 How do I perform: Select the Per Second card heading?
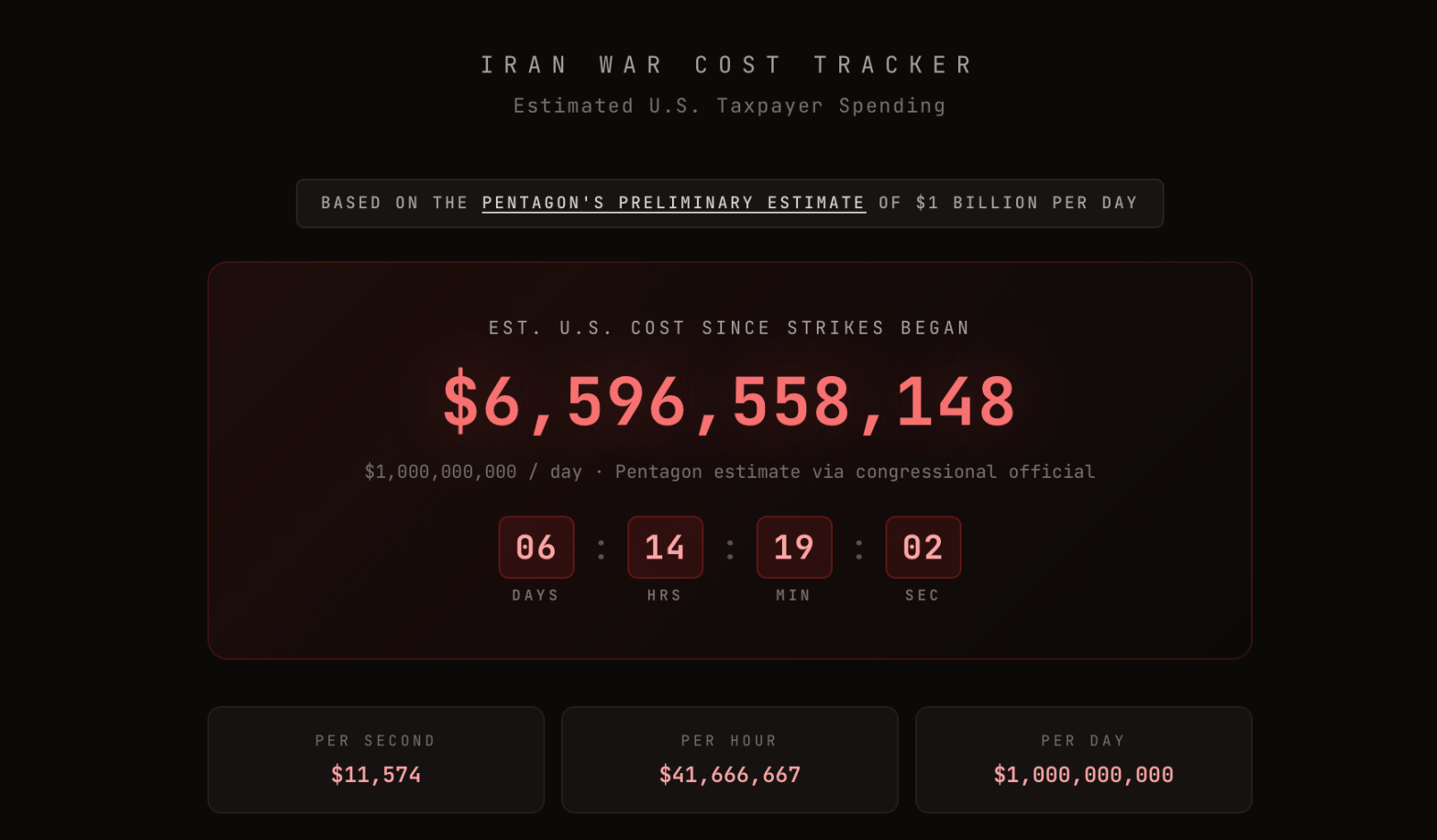[x=375, y=741]
